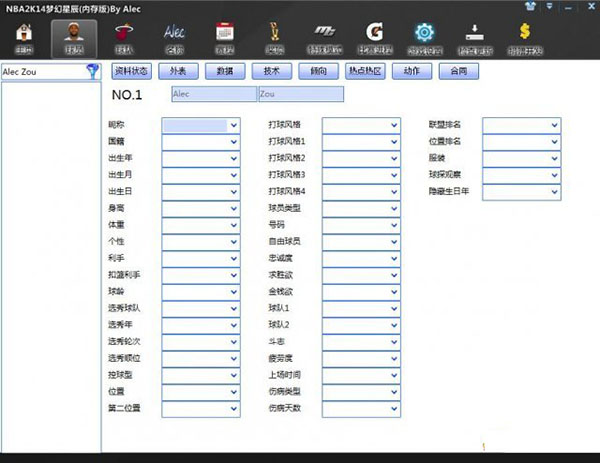The height and width of the screenshot is (463, 600).
Task: Open the calendar schedule toolbar icon
Action: click(225, 37)
